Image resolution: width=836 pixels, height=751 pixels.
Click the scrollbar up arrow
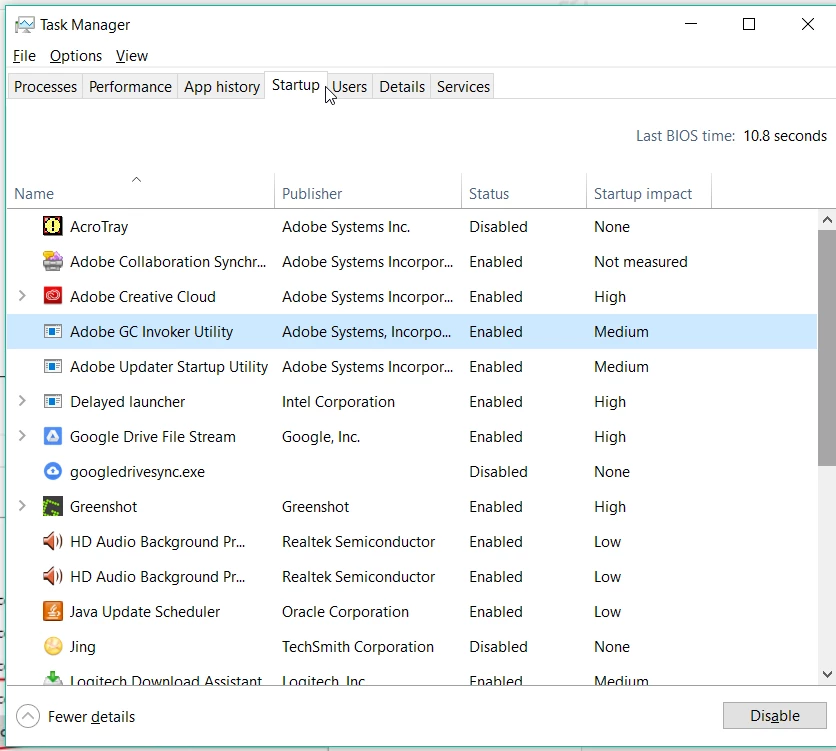[x=827, y=220]
